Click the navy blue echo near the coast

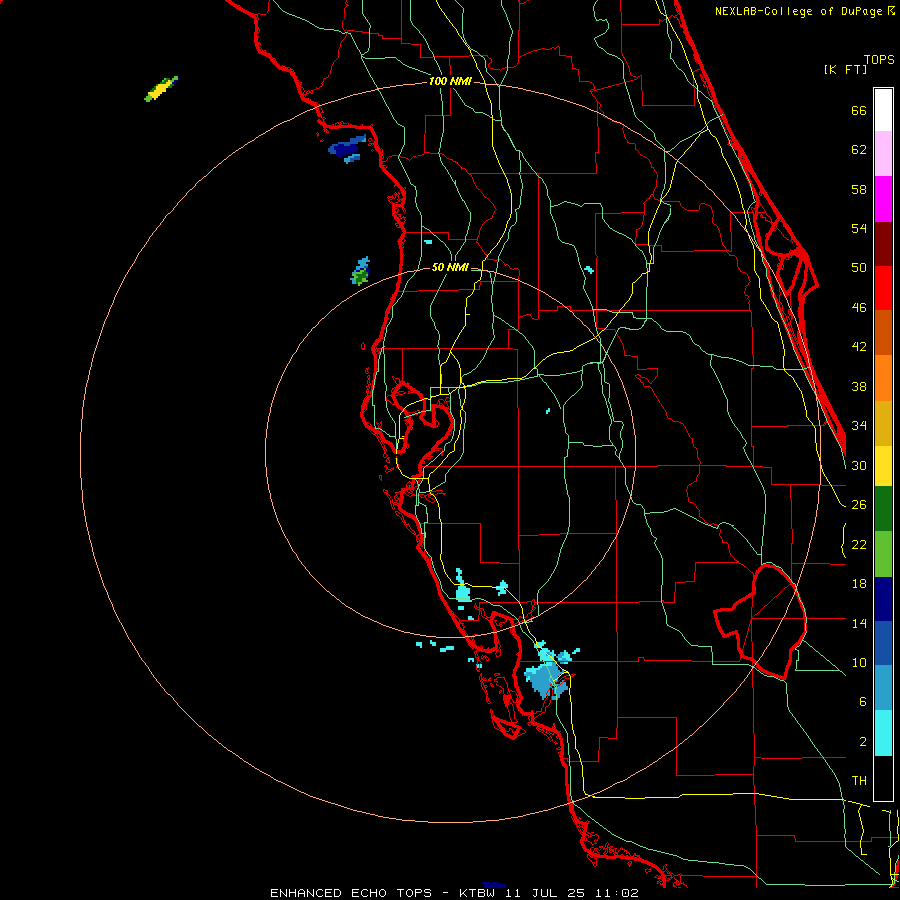click(x=346, y=149)
